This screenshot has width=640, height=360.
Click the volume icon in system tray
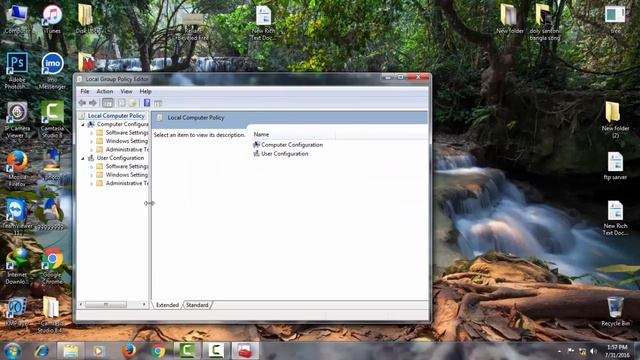tap(593, 351)
